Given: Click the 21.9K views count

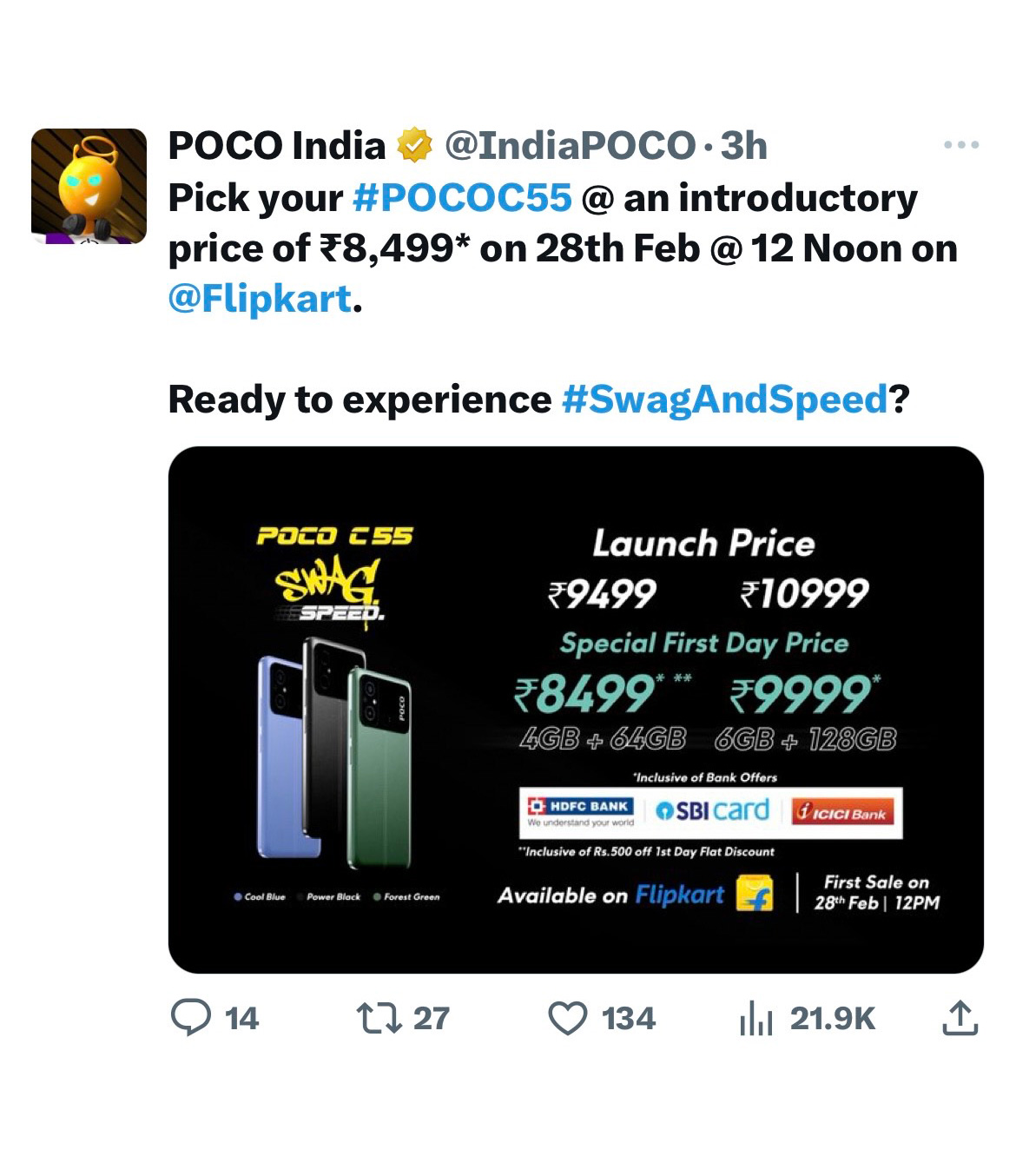Looking at the screenshot, I should (x=832, y=1018).
